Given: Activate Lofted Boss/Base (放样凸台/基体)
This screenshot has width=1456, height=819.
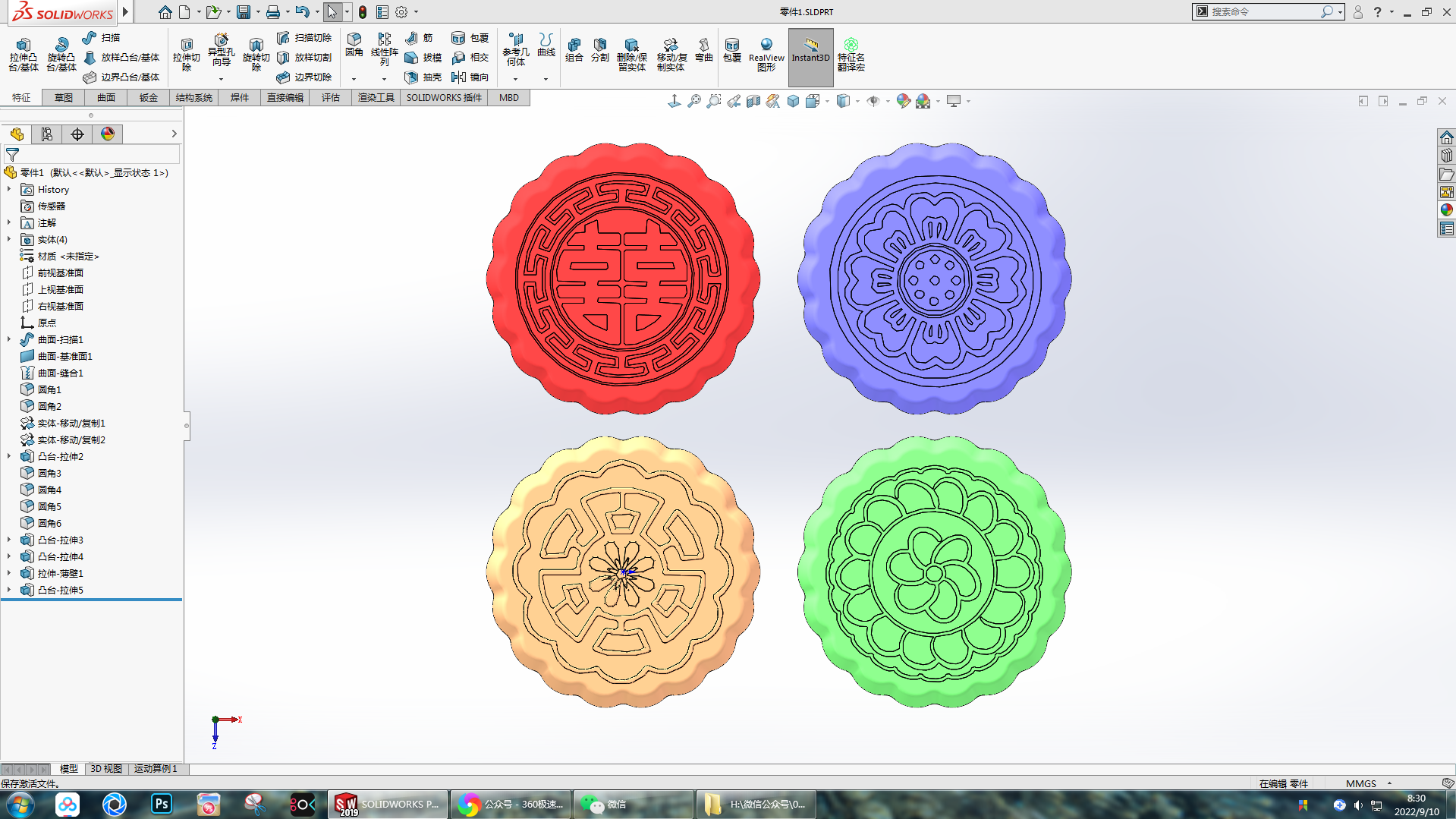Looking at the screenshot, I should 121,57.
